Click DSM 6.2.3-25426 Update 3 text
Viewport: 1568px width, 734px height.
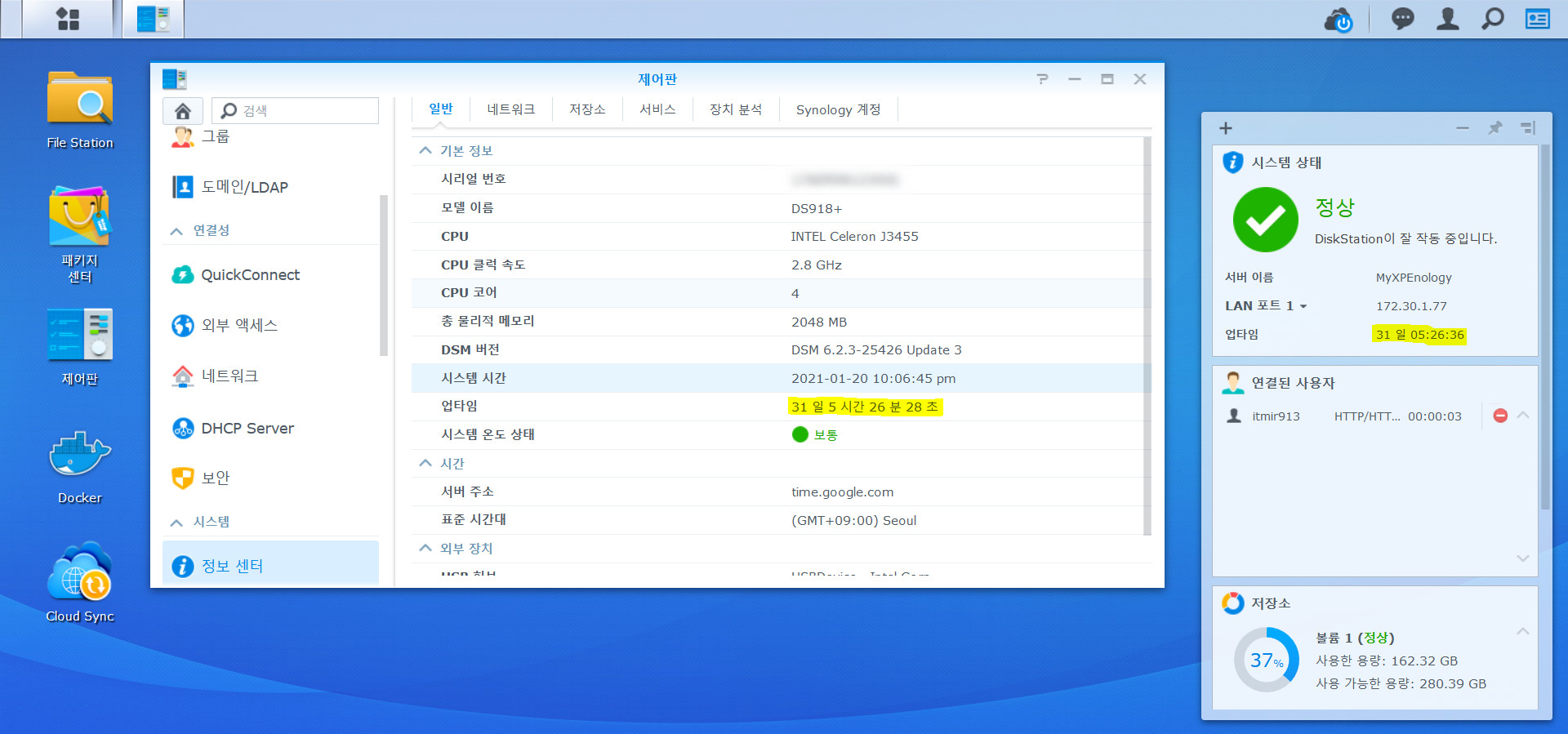(x=876, y=349)
